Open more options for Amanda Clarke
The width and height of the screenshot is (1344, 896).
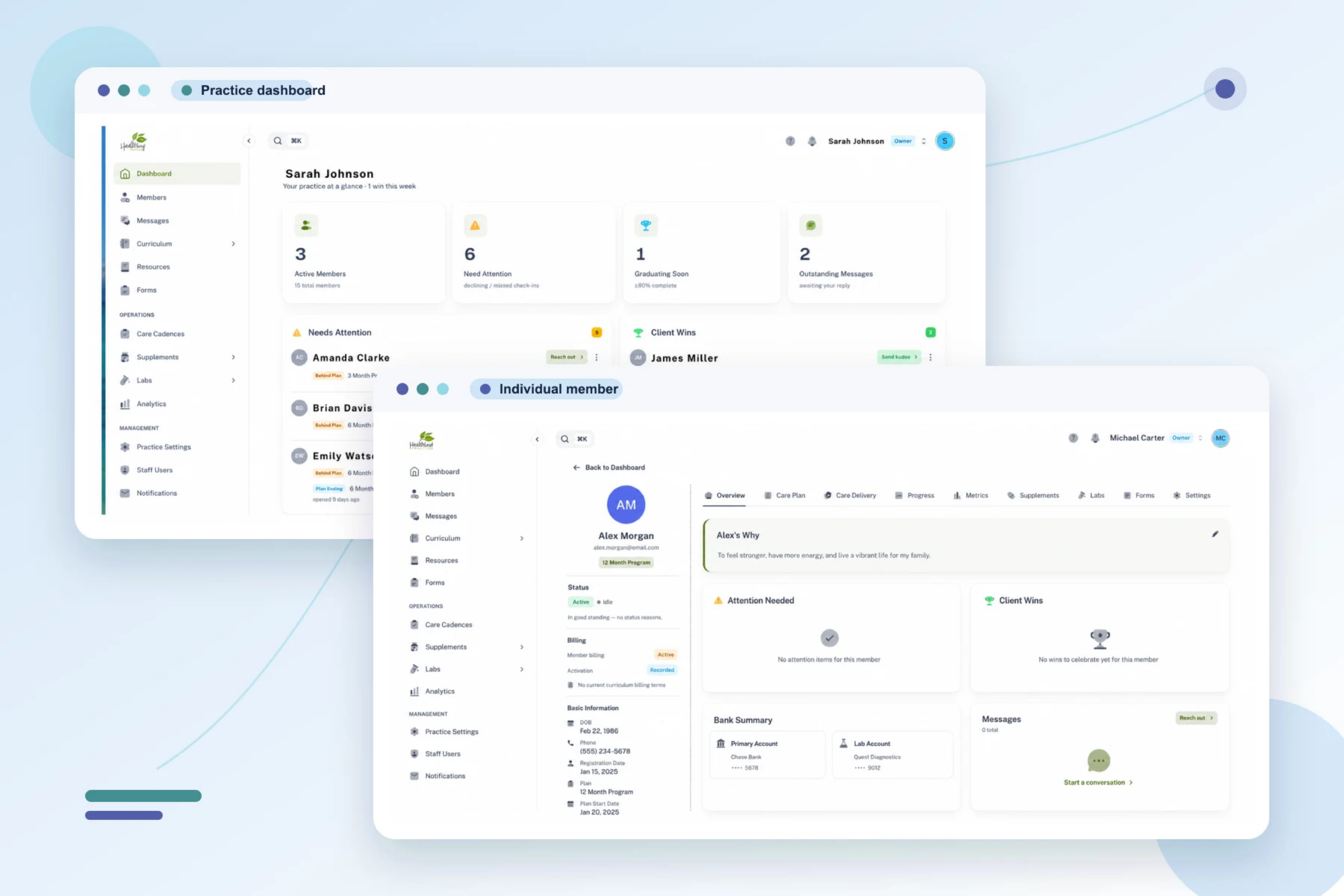(596, 357)
